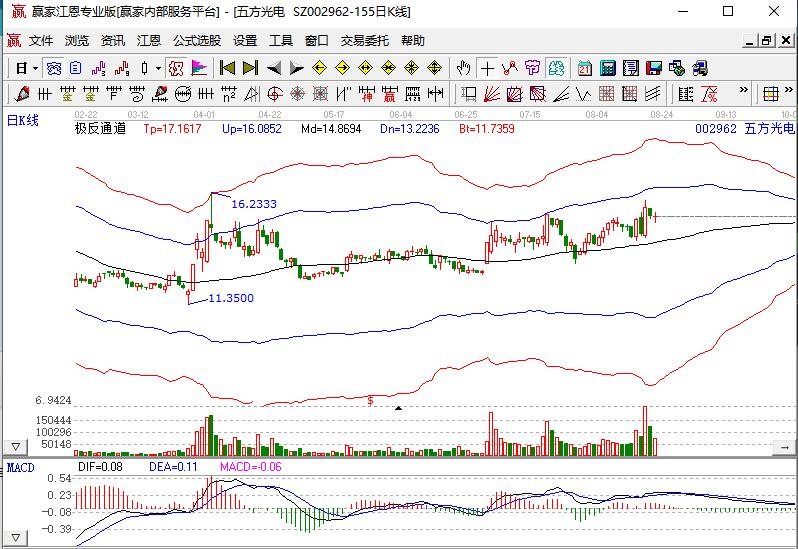This screenshot has height=549, width=798.
Task: Jump to first bar with skip-back icon
Action: [227, 68]
